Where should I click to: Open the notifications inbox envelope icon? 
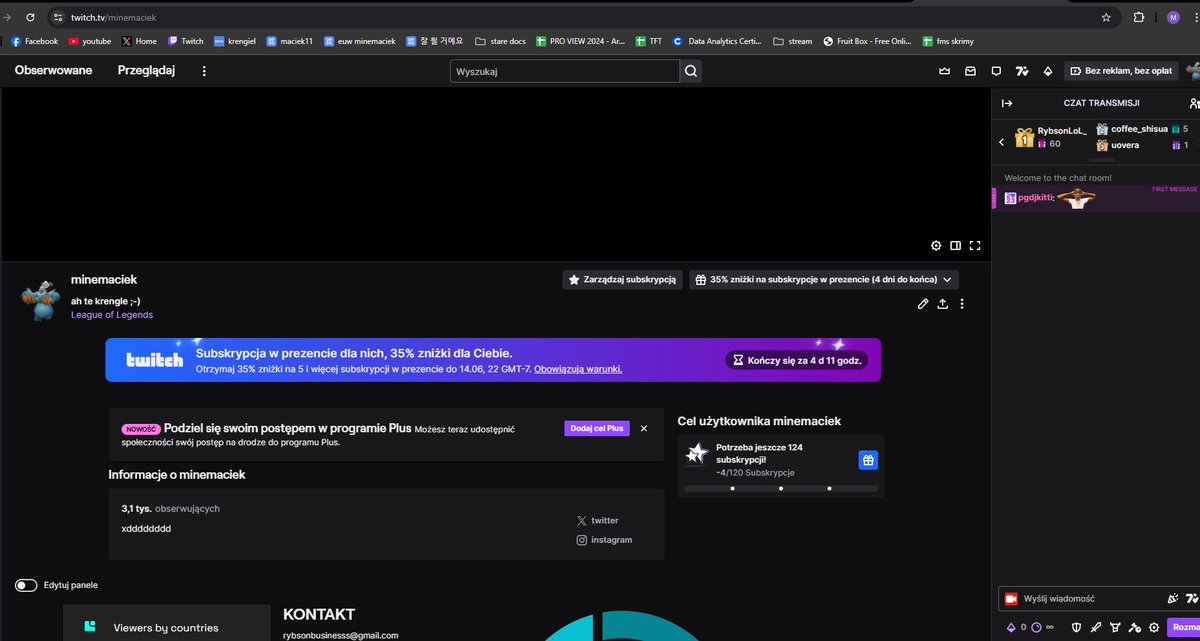pos(970,71)
